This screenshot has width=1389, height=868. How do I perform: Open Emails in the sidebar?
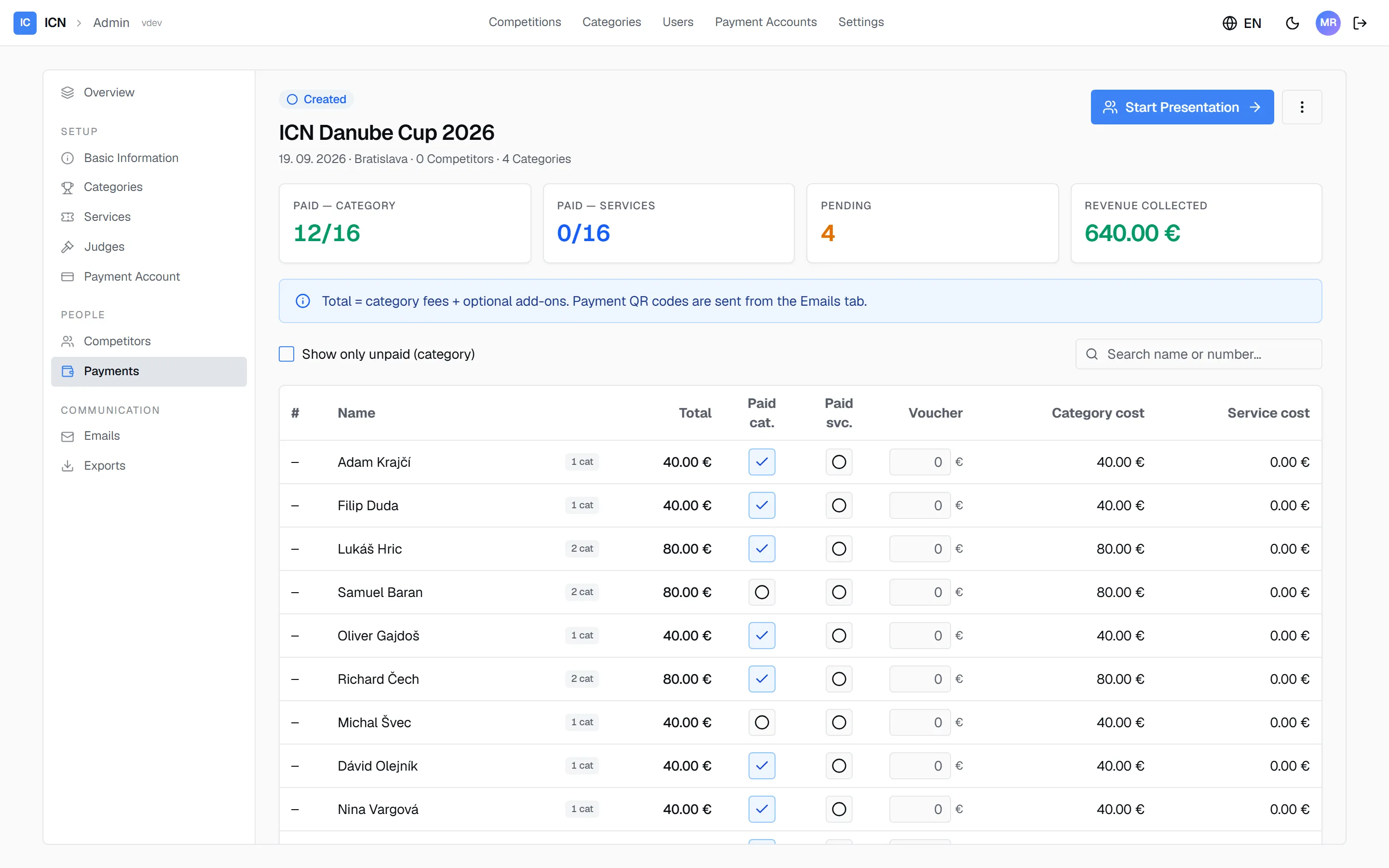click(149, 436)
